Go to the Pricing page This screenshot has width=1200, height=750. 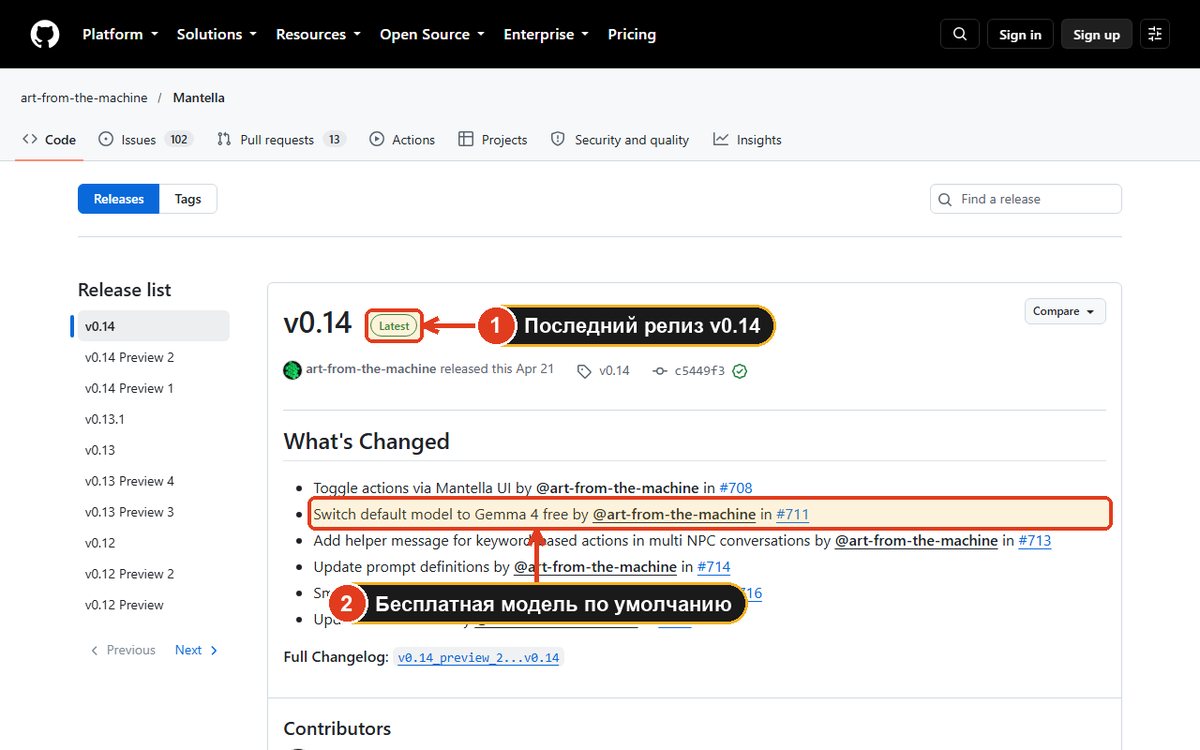[632, 34]
